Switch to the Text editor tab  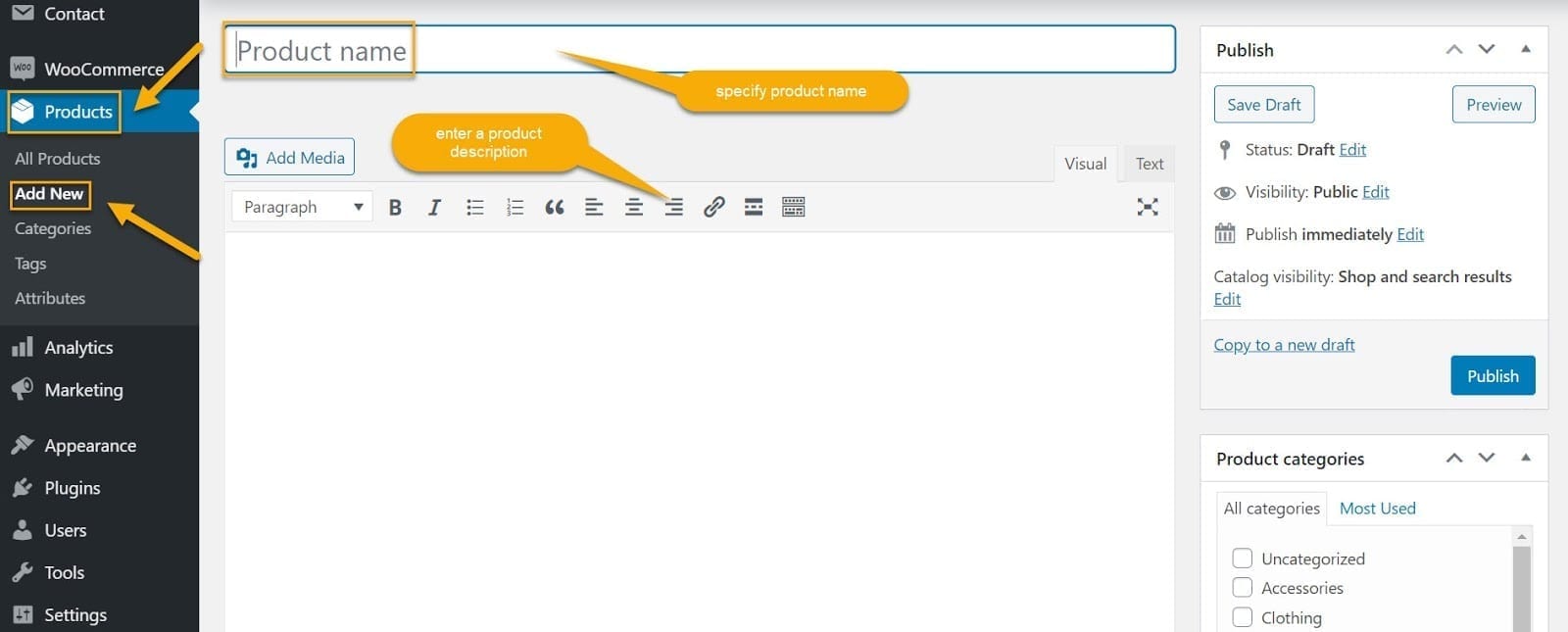1150,164
